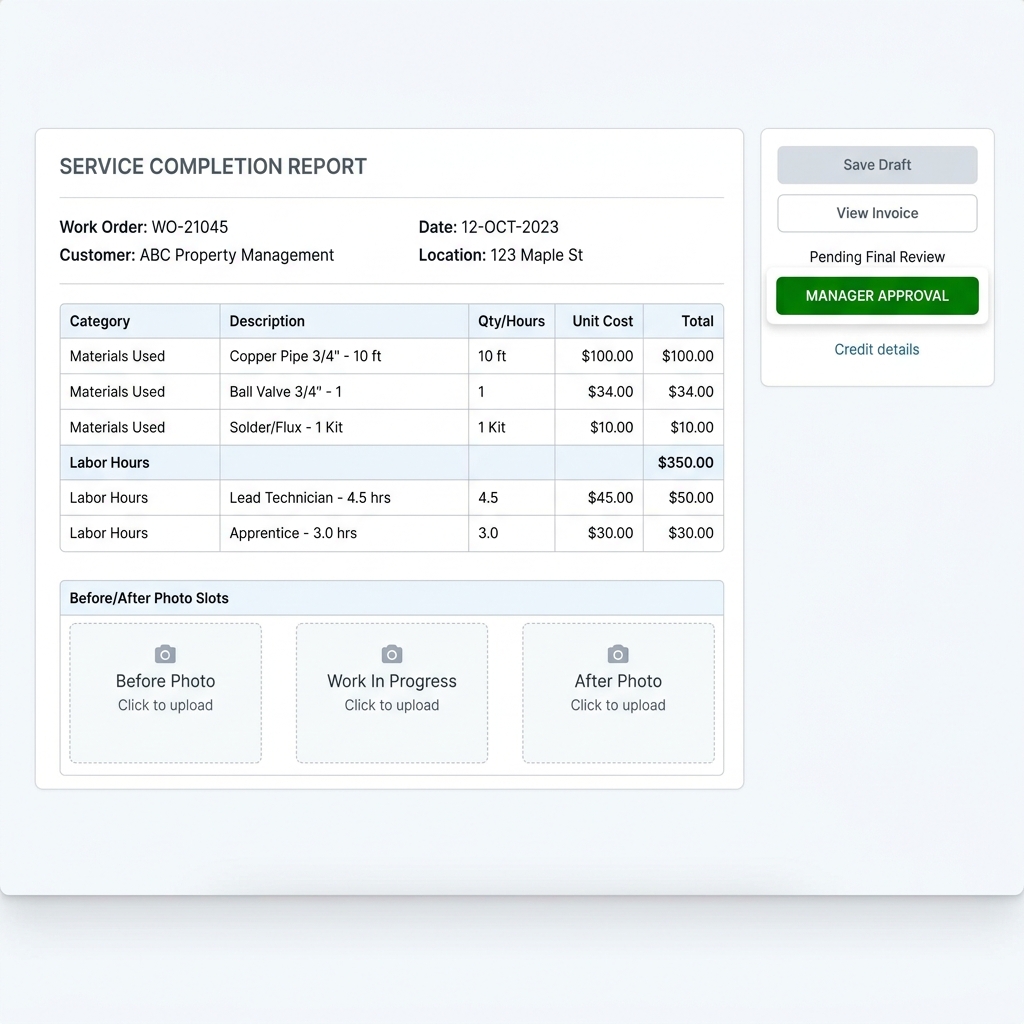
Task: Select the Ball Valve 3/4" description cell
Action: (x=286, y=391)
